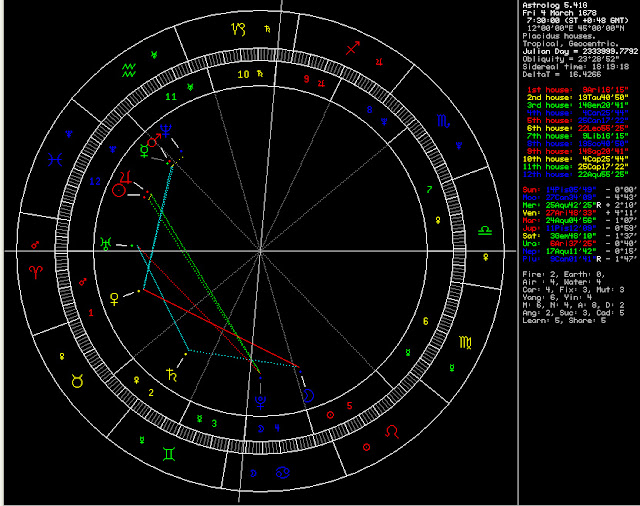Select the 'Fire: 2, Earth: 0,' summary line

click(564, 275)
